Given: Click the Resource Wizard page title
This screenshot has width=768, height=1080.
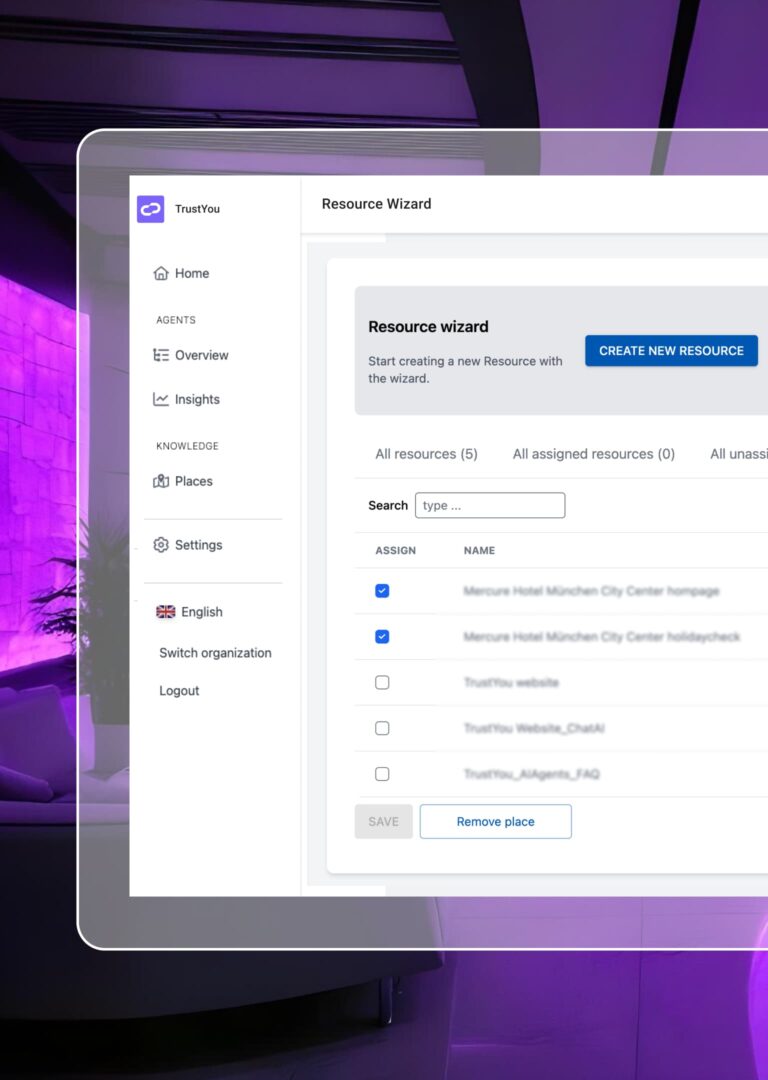Looking at the screenshot, I should point(377,204).
